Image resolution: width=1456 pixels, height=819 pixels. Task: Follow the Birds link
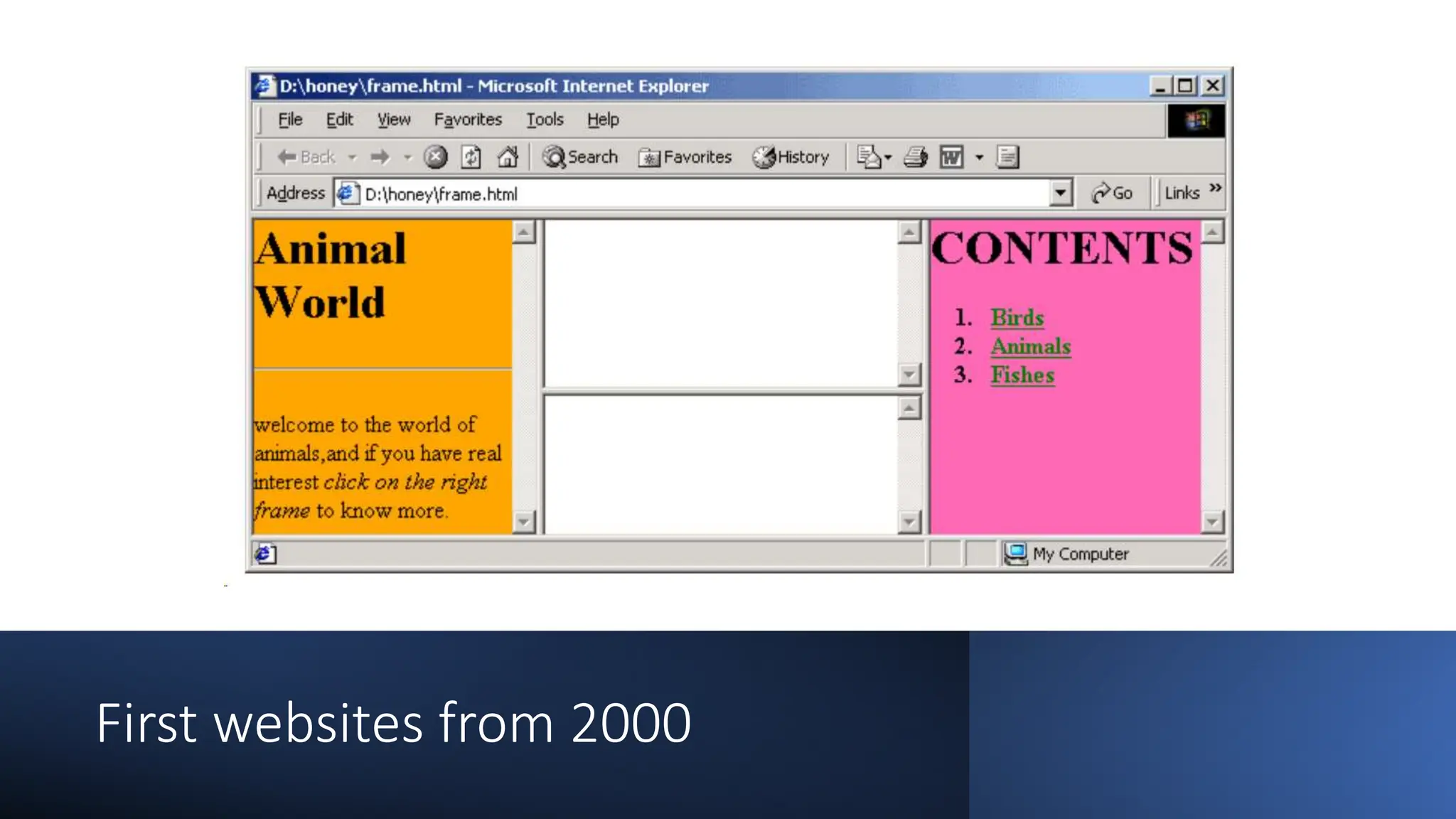[1017, 318]
